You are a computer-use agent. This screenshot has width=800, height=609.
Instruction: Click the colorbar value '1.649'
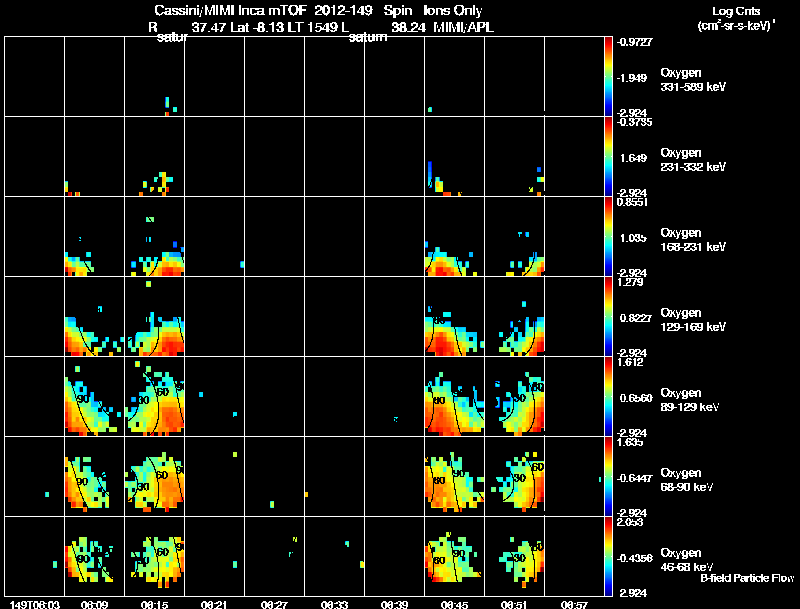click(x=633, y=158)
